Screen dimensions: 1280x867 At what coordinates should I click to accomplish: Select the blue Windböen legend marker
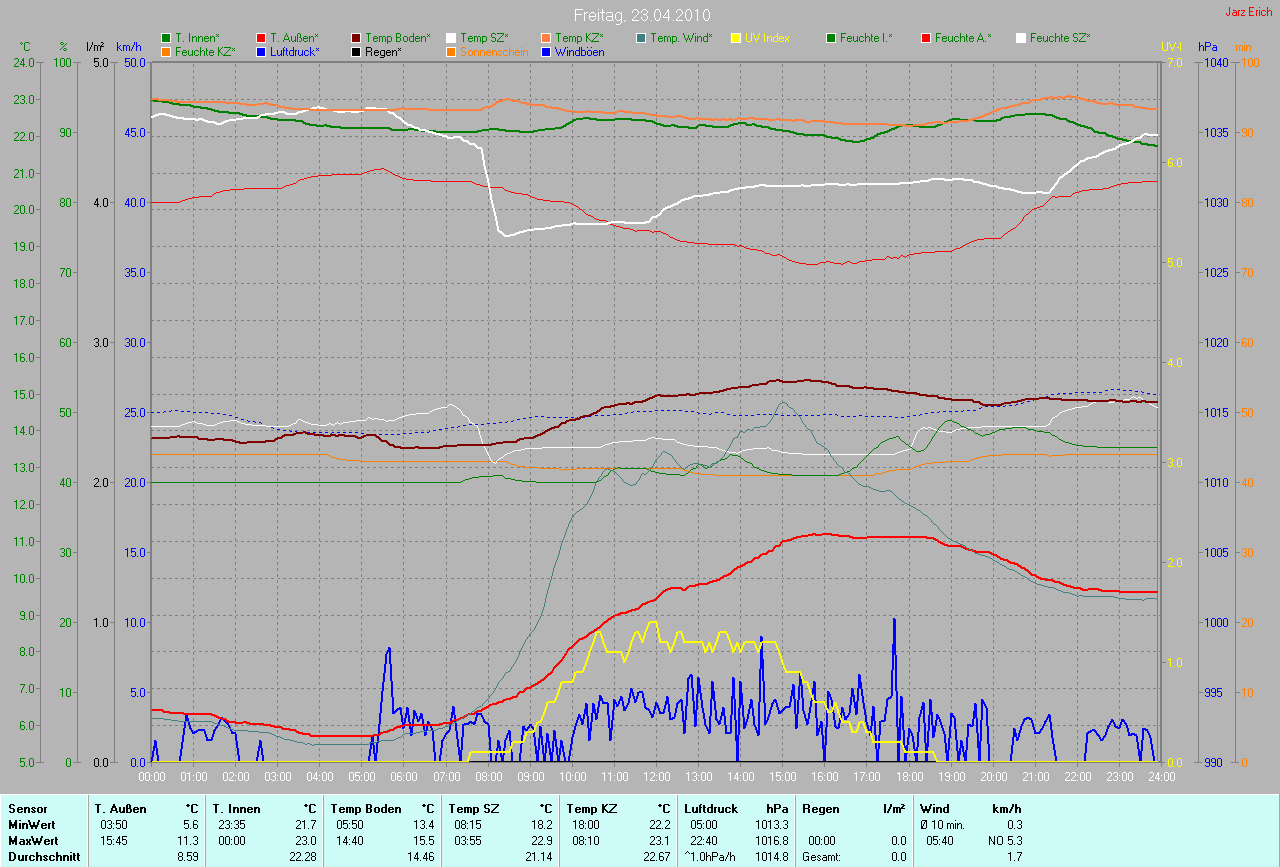point(547,51)
